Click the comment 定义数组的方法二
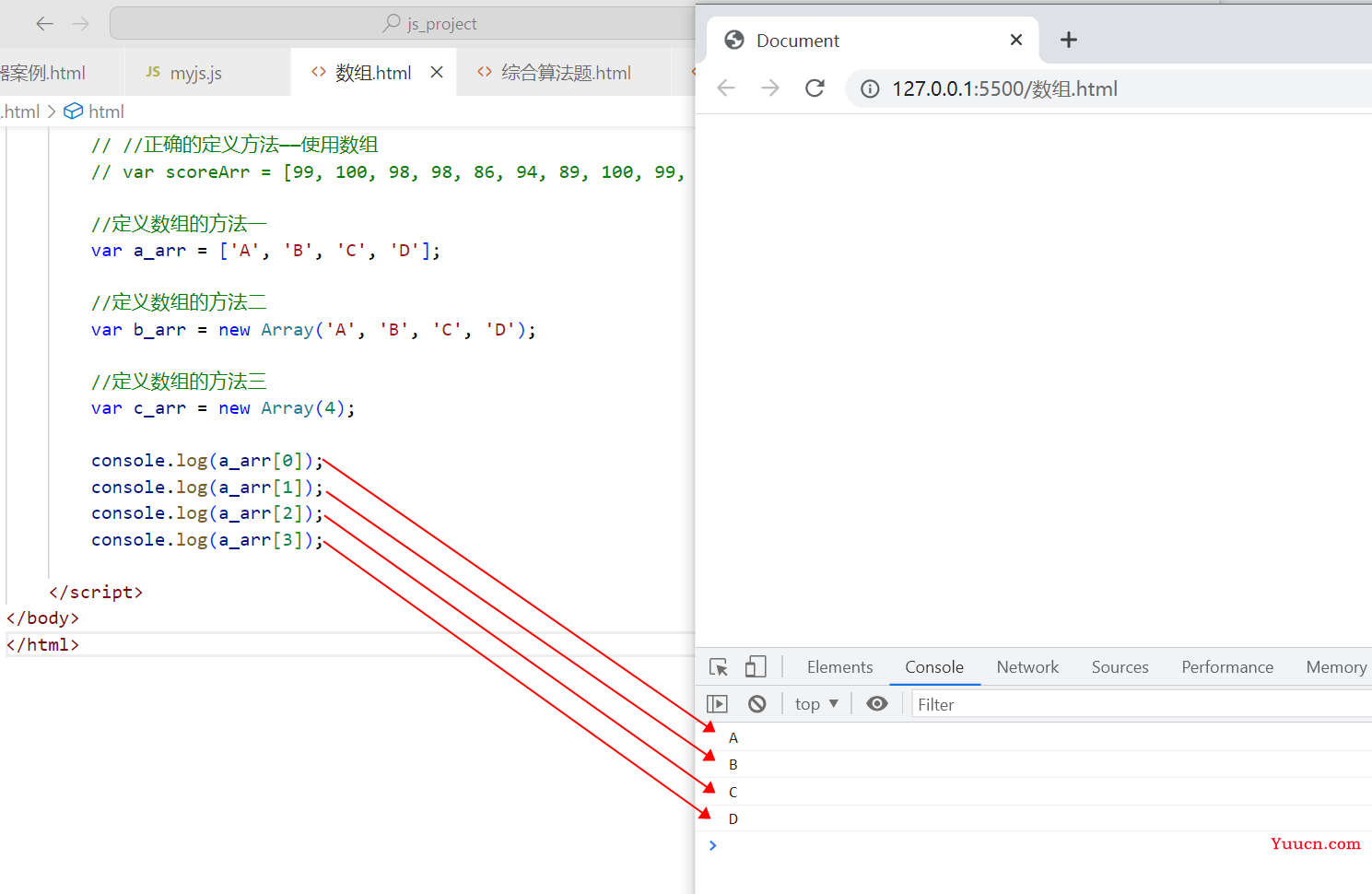The image size is (1372, 894). (179, 302)
